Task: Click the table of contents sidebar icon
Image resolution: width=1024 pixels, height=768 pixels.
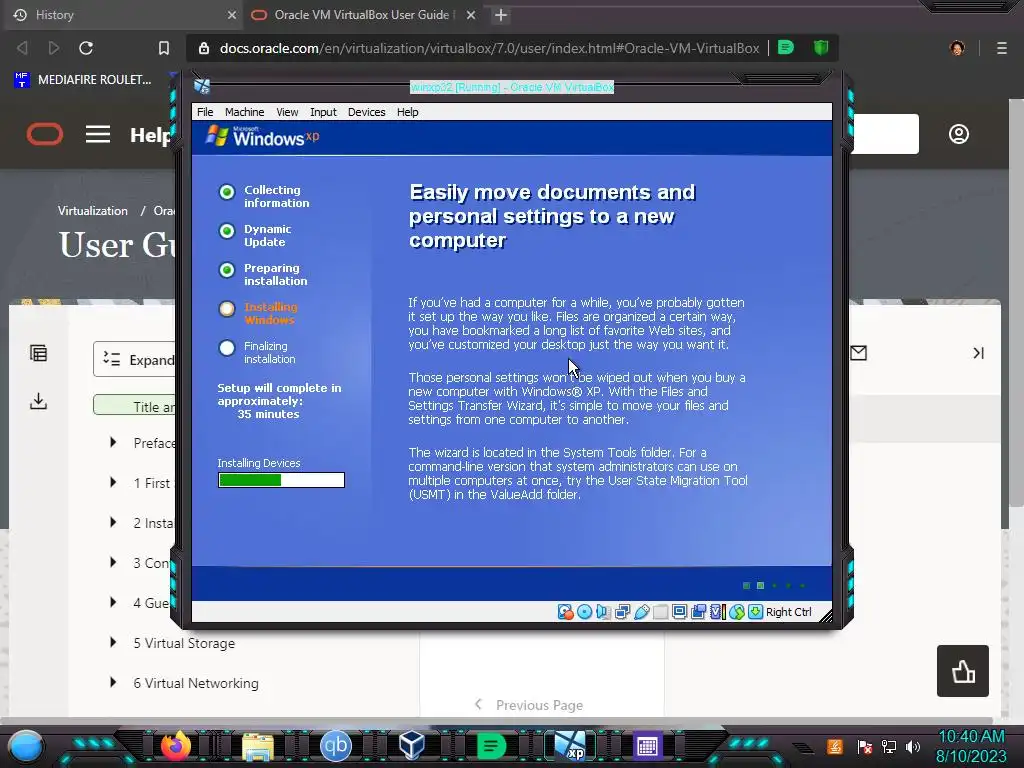Action: (x=39, y=353)
